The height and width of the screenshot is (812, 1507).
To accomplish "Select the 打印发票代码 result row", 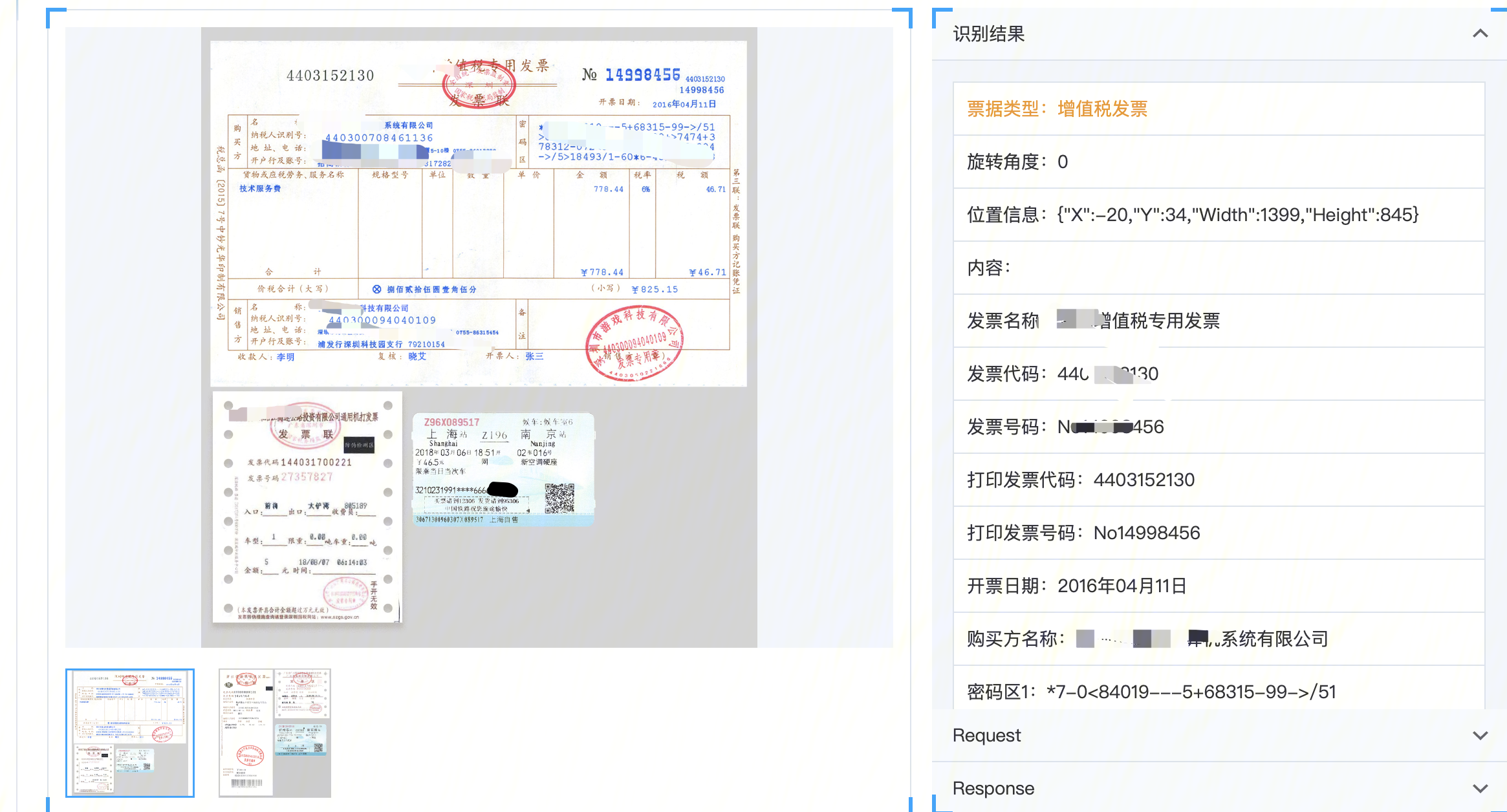I will tap(1219, 480).
